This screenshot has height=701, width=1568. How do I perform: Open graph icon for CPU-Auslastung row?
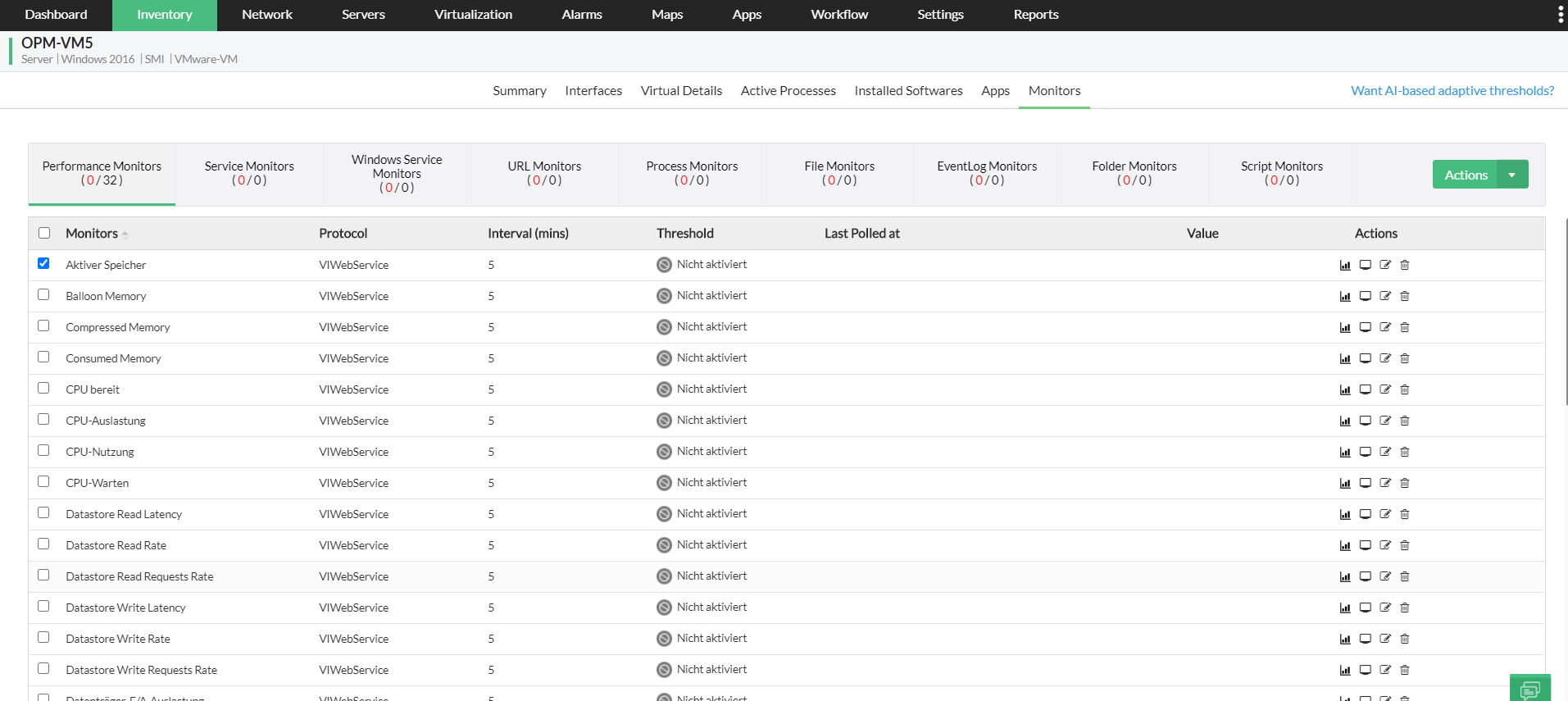pos(1344,421)
